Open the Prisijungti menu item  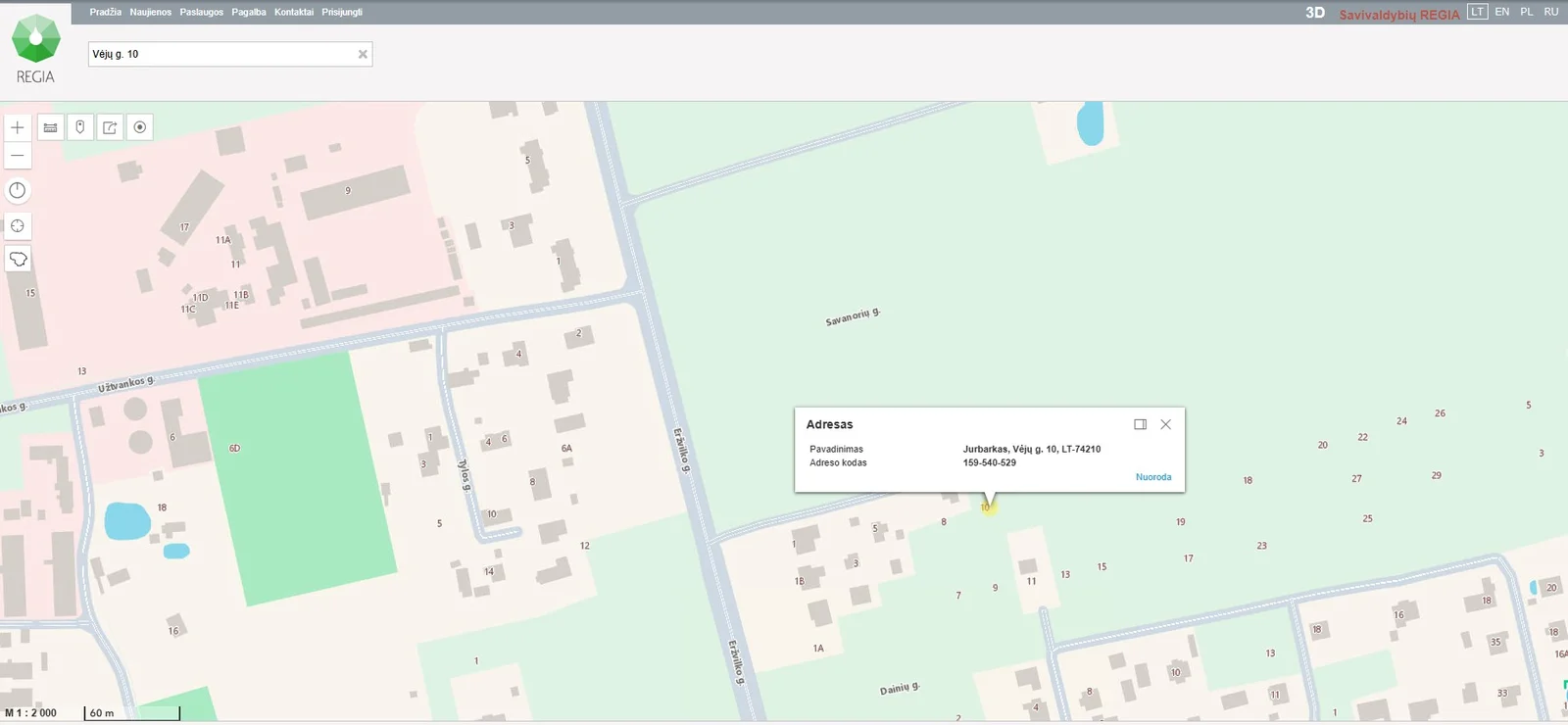point(342,12)
